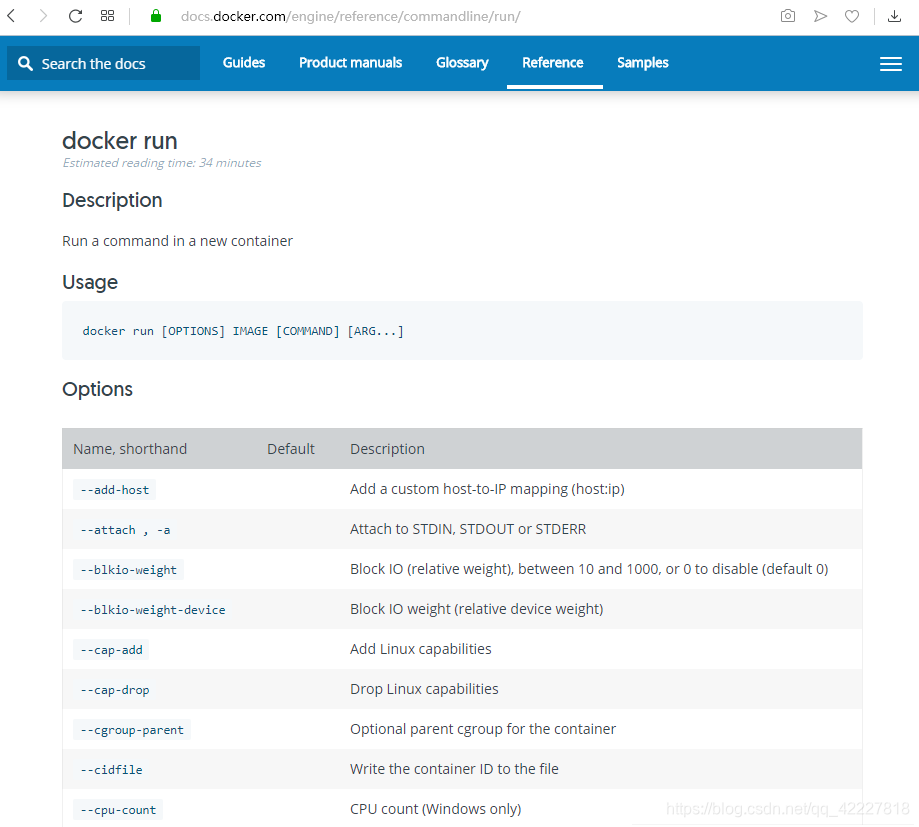Open the Product manuals tab
The image size is (919, 827).
click(x=350, y=63)
